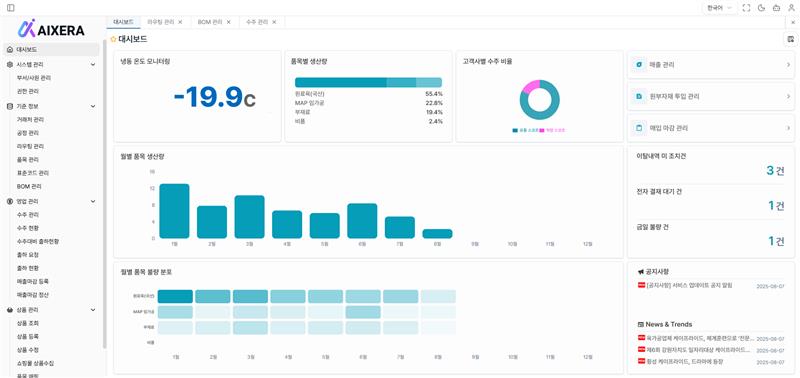Click the 매출 관리 shortcut icon
Screen dimensions: 800x378
click(638, 65)
